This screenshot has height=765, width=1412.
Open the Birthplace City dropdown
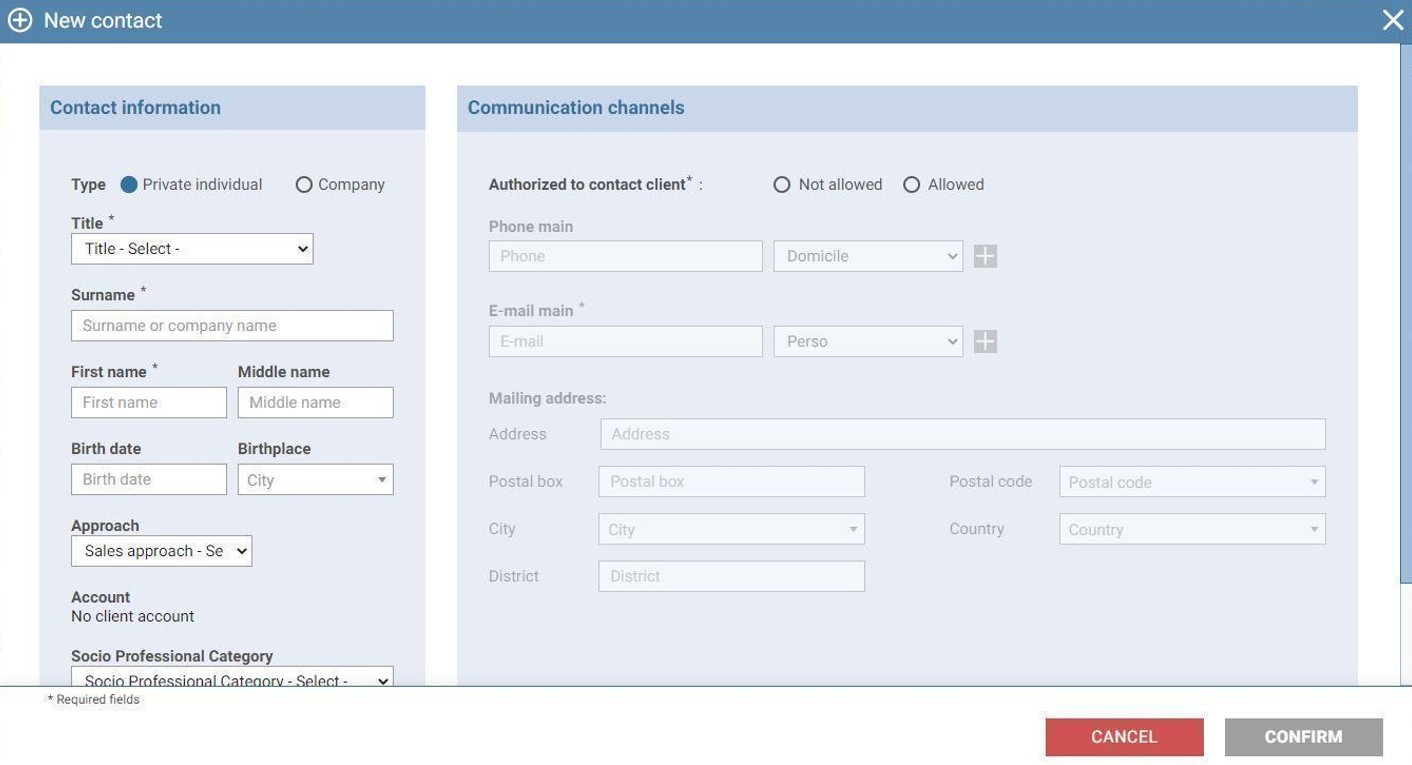315,479
